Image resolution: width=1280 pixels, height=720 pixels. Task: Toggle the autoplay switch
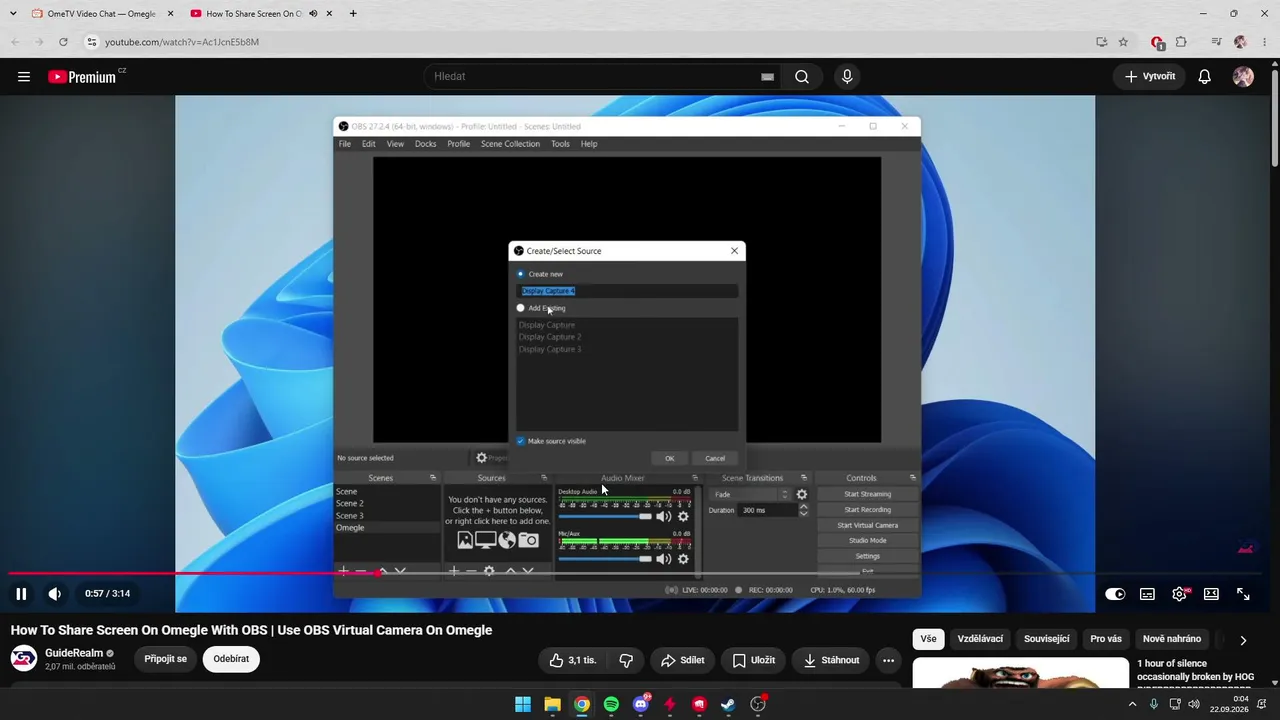tap(1115, 594)
